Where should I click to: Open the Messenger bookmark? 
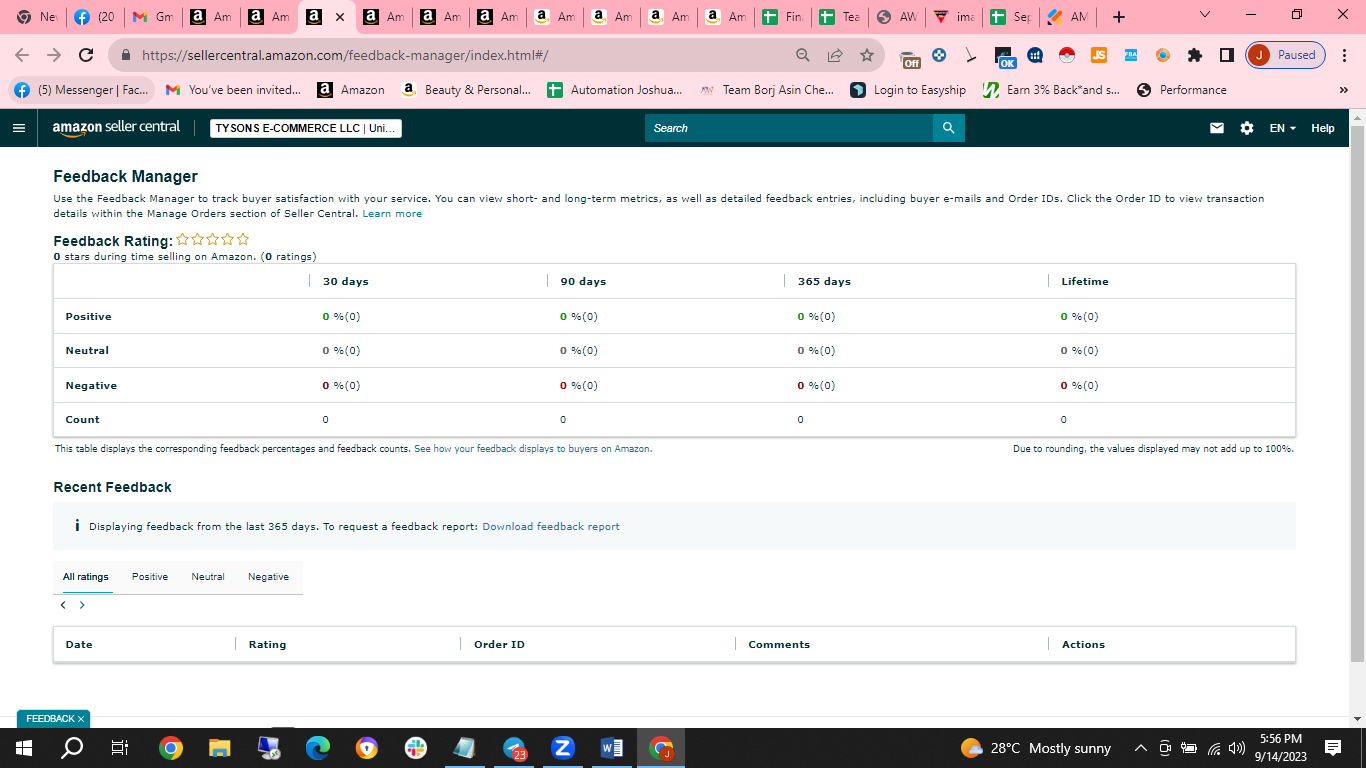tap(82, 90)
